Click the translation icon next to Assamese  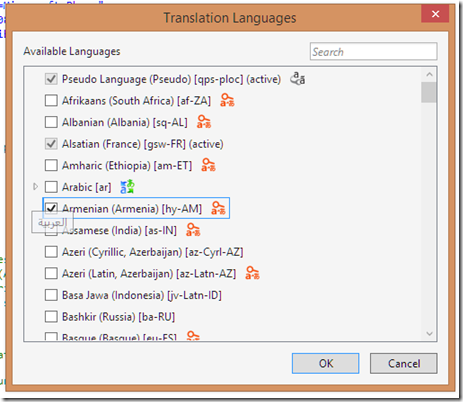(193, 230)
